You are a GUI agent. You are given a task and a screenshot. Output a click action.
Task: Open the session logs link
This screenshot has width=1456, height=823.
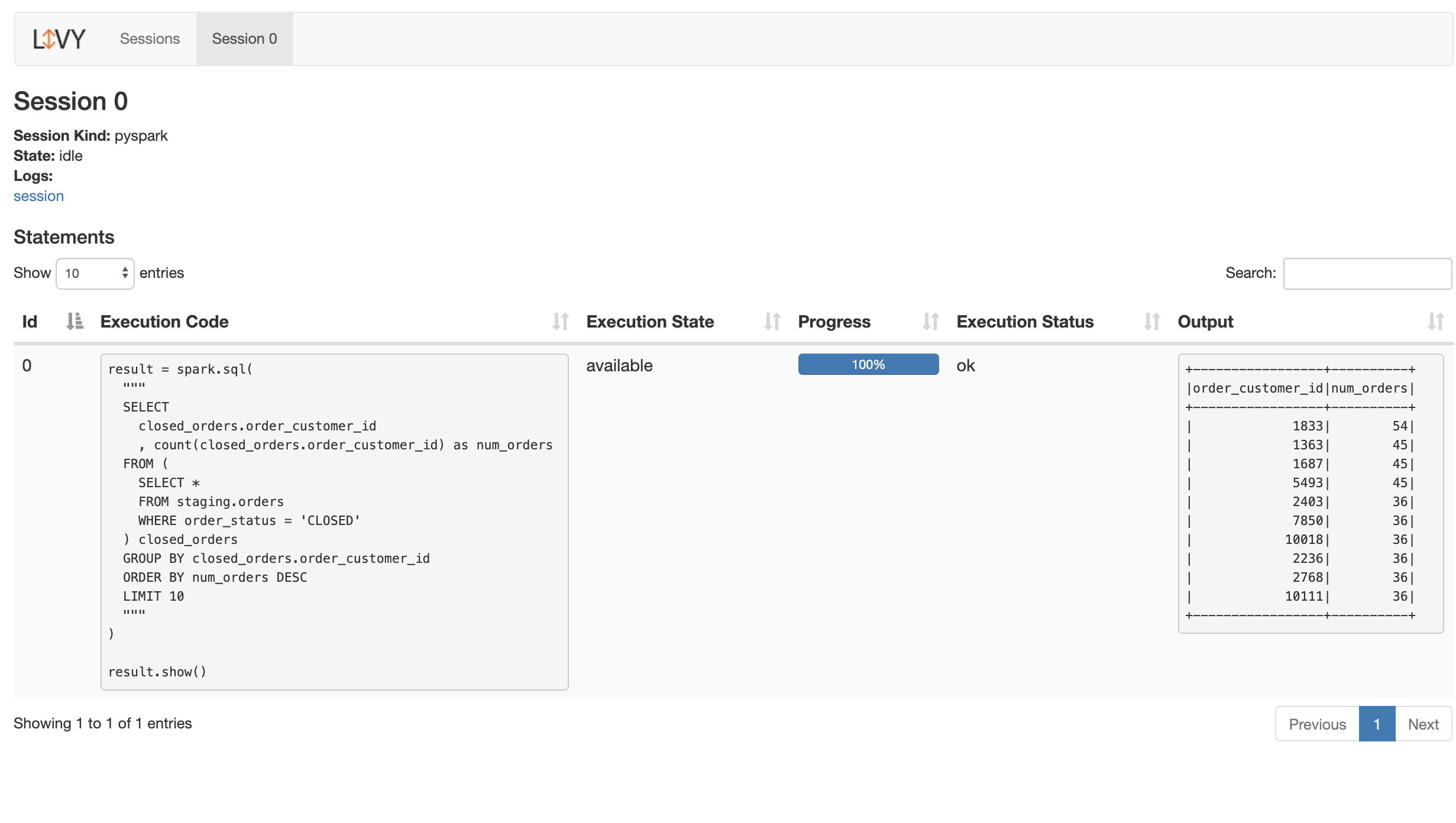[38, 196]
